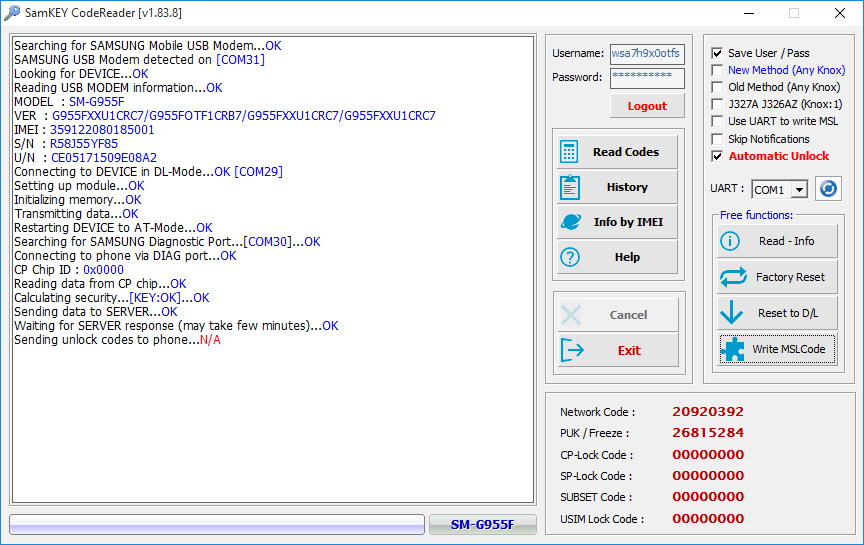The width and height of the screenshot is (864, 545).
Task: Click the Read - Info label
Action: click(786, 241)
